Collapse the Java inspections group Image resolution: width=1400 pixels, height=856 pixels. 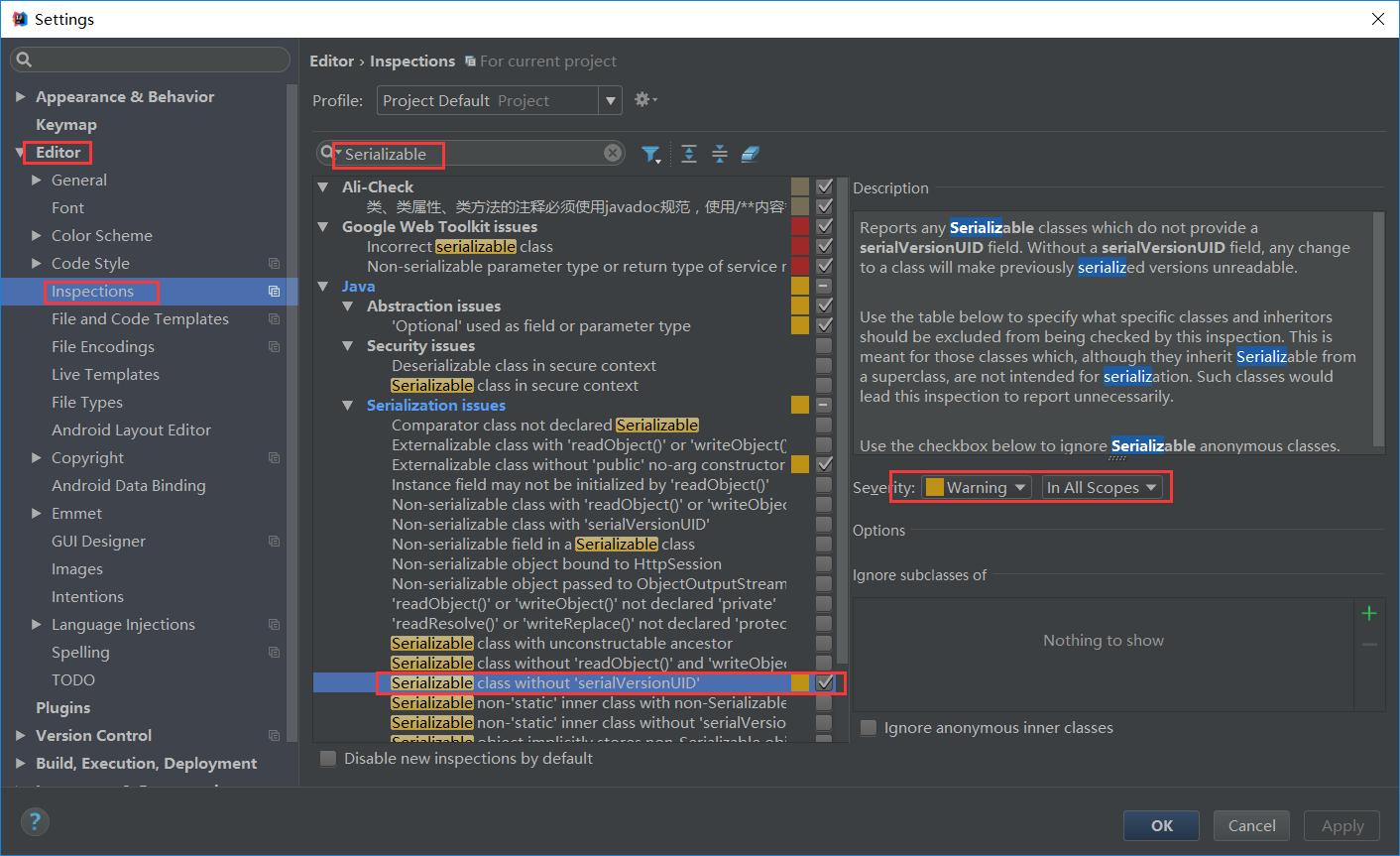coord(323,286)
